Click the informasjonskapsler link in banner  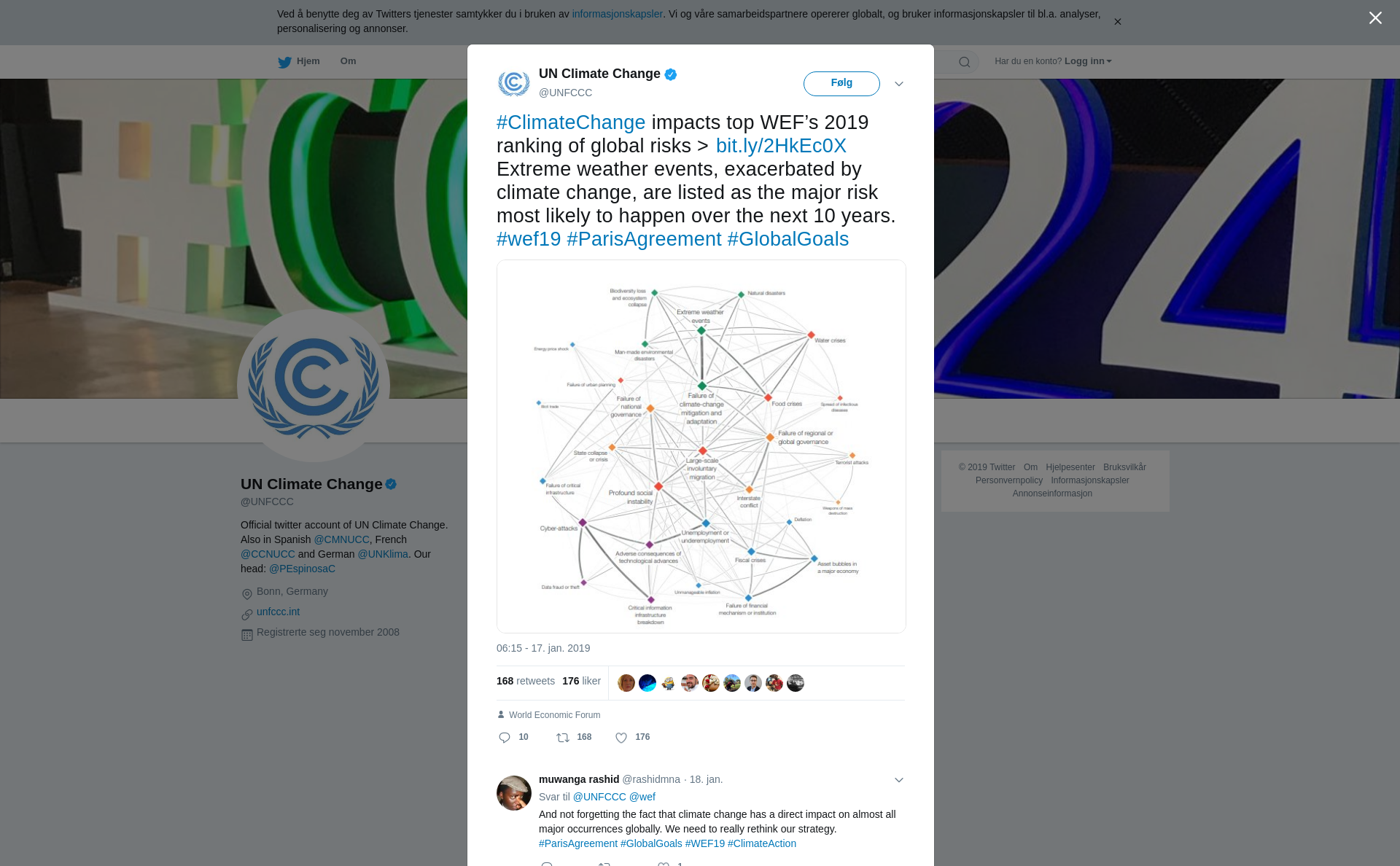pyautogui.click(x=617, y=14)
